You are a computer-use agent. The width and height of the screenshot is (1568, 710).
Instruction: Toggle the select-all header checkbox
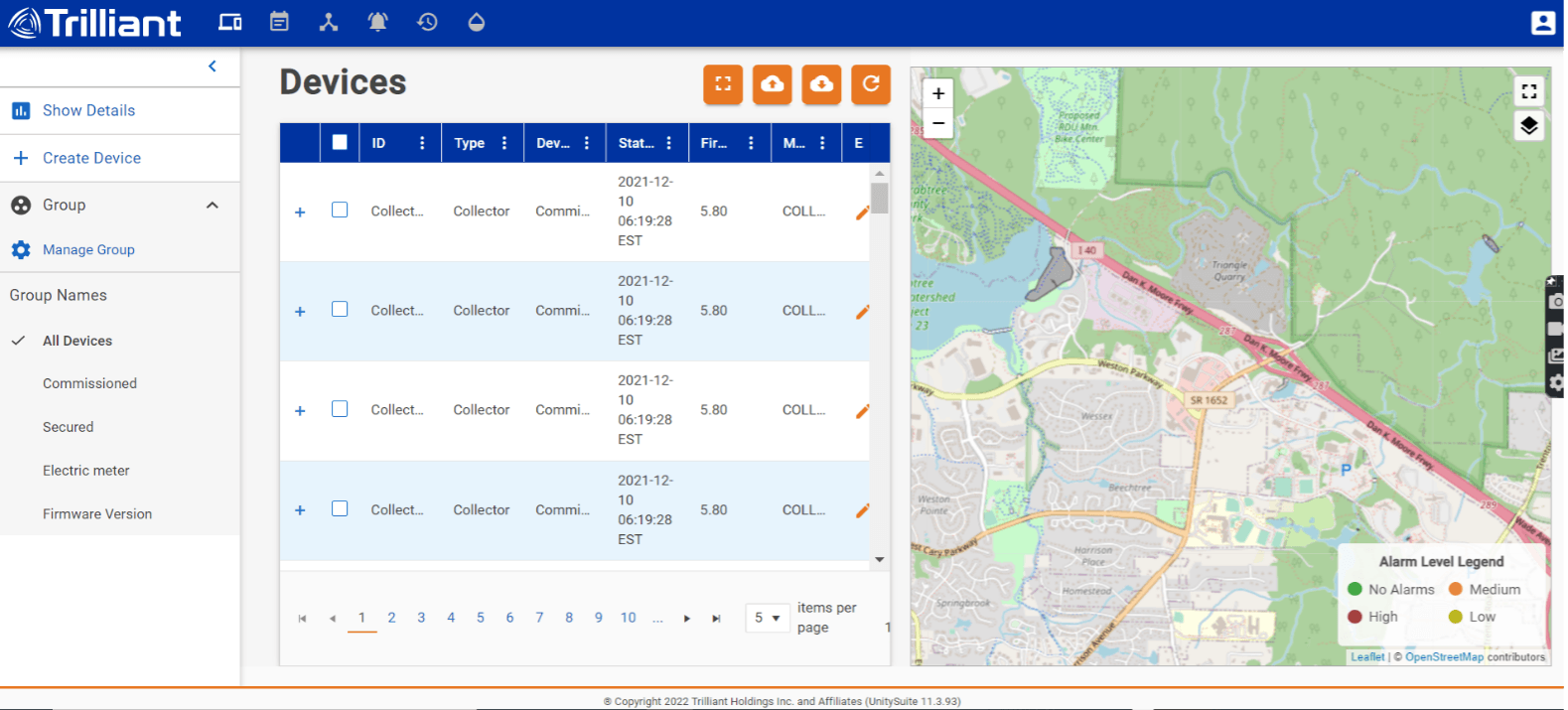(x=340, y=142)
